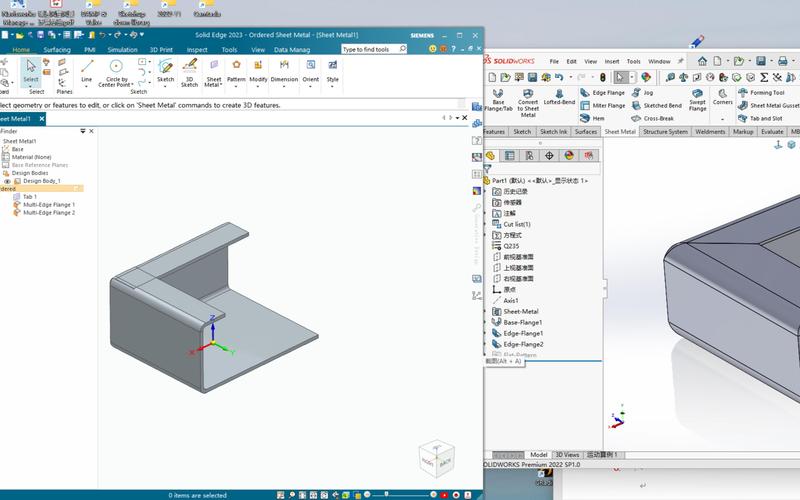Viewport: 800px width, 500px height.
Task: Click the view orientation cube in Solid Edge
Action: point(437,459)
